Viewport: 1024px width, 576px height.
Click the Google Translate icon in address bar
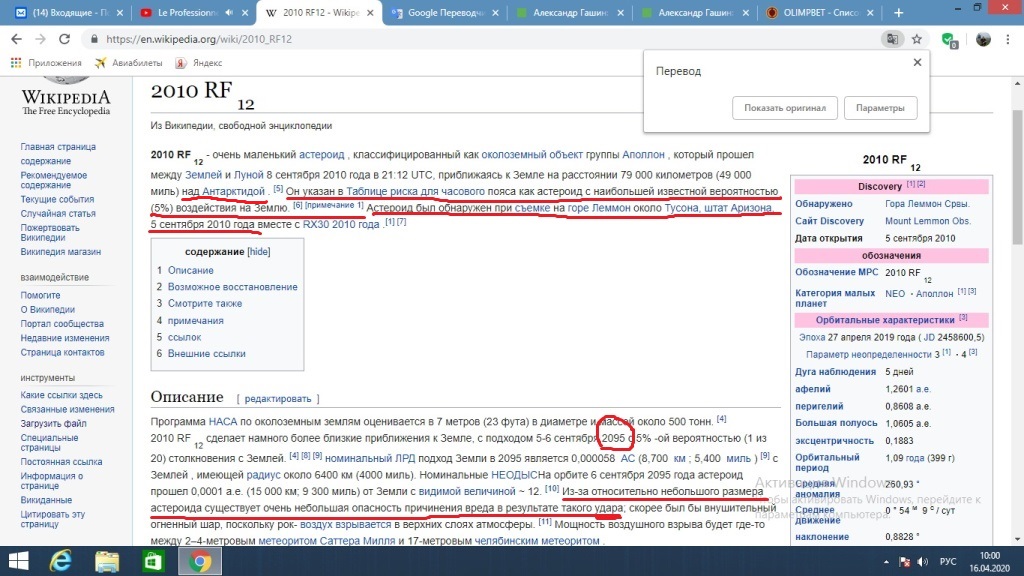click(x=892, y=39)
